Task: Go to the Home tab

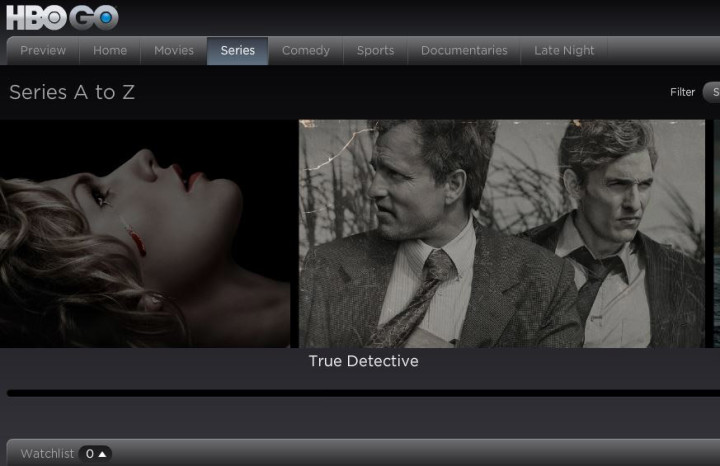Action: click(110, 51)
